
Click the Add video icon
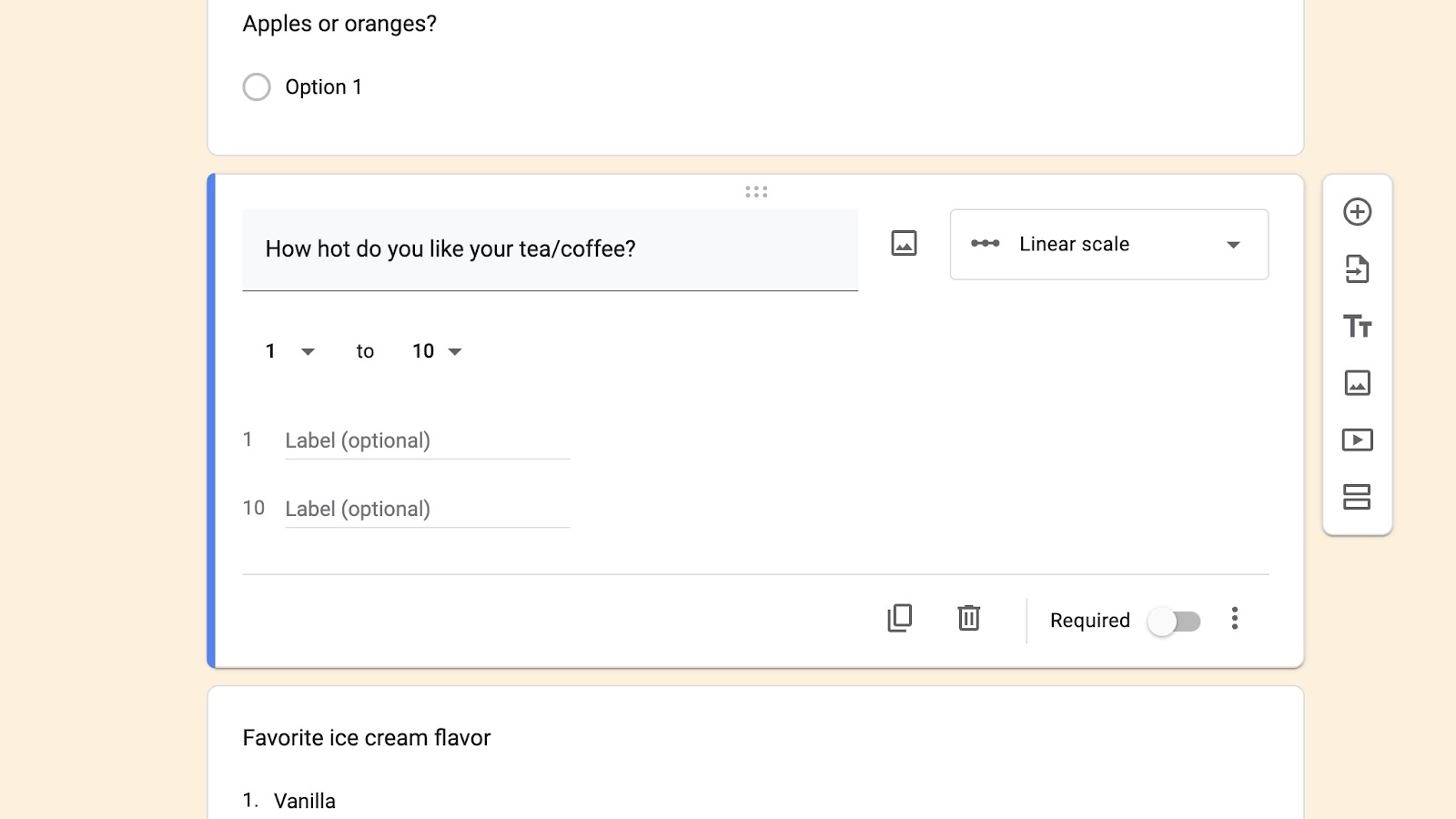tap(1357, 440)
